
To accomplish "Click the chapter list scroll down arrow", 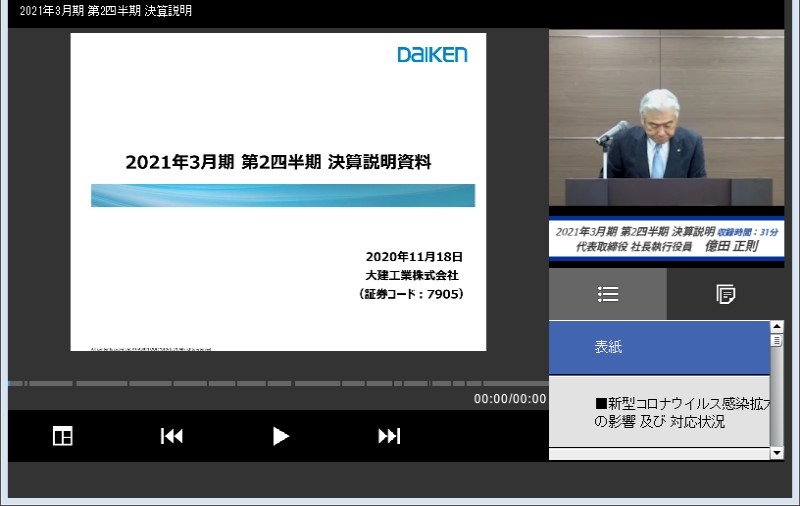I will (777, 452).
